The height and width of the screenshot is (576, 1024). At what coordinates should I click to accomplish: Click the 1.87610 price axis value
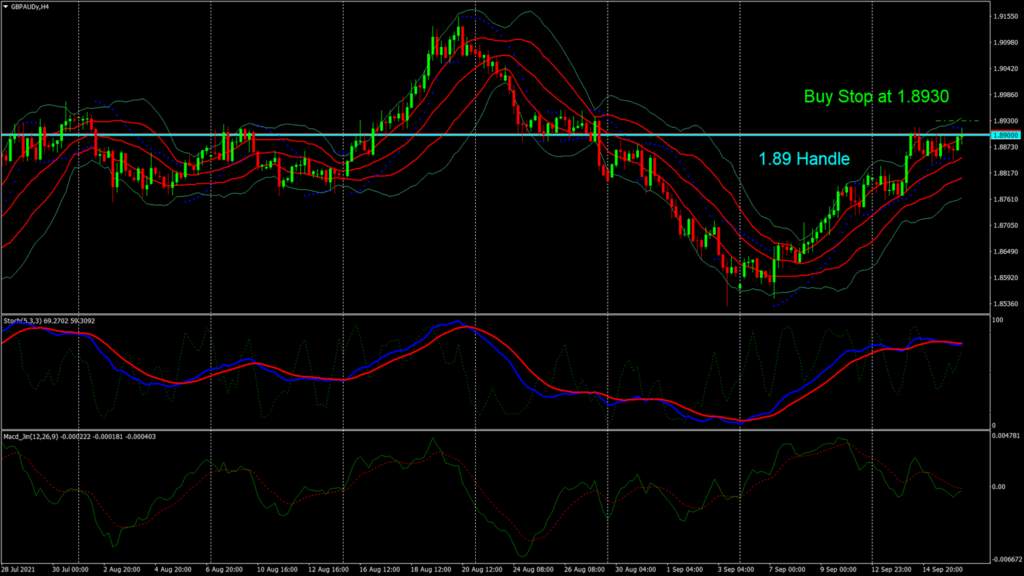1006,199
